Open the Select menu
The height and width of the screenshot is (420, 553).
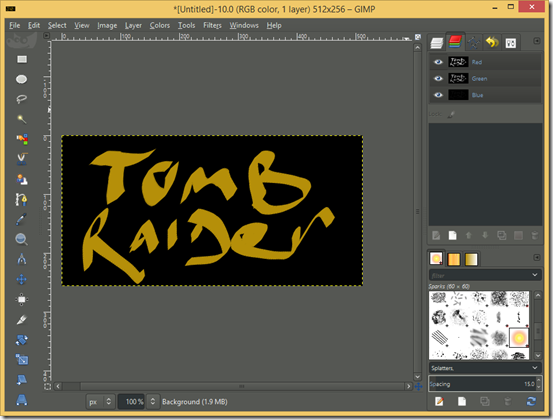tap(57, 25)
